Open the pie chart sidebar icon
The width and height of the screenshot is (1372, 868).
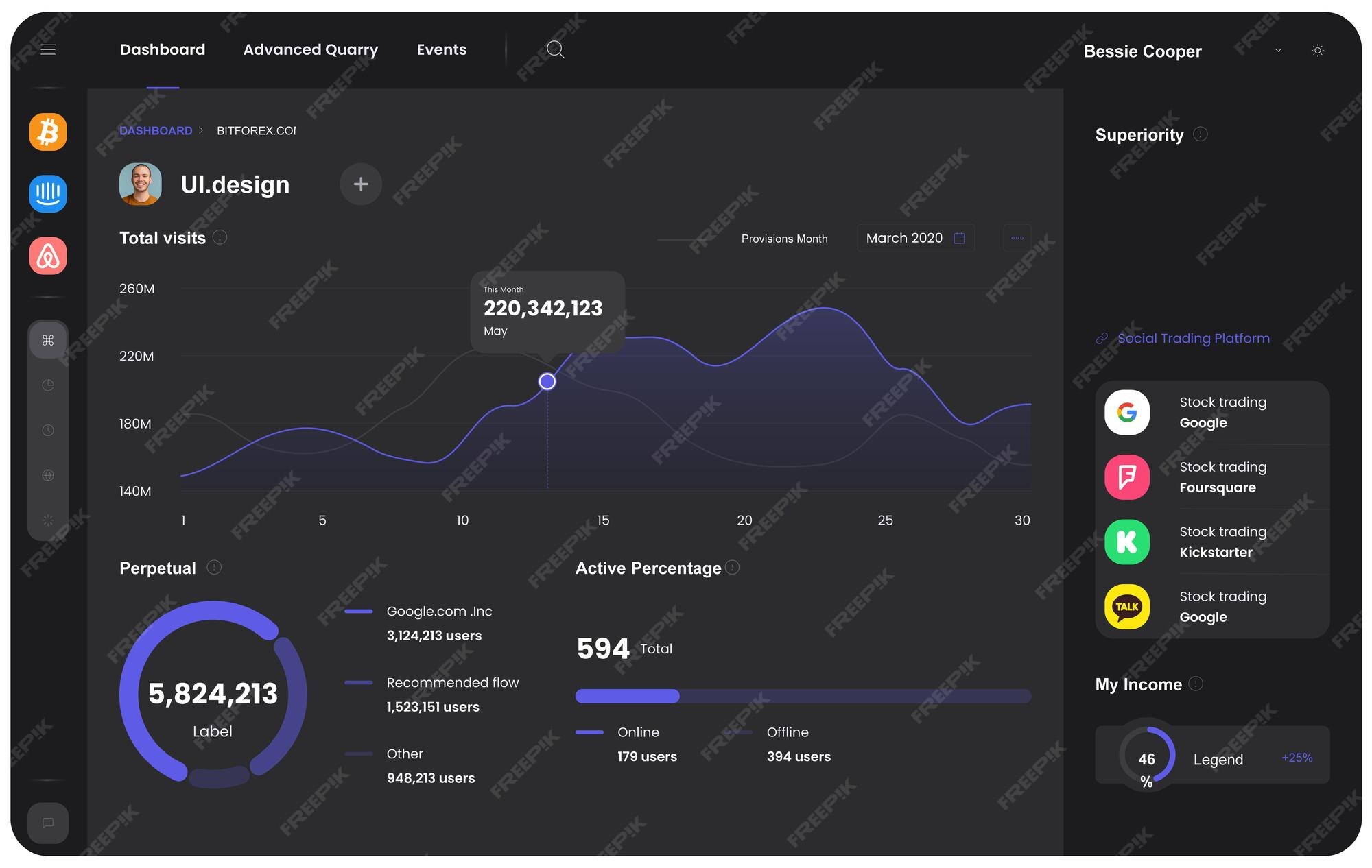click(48, 385)
